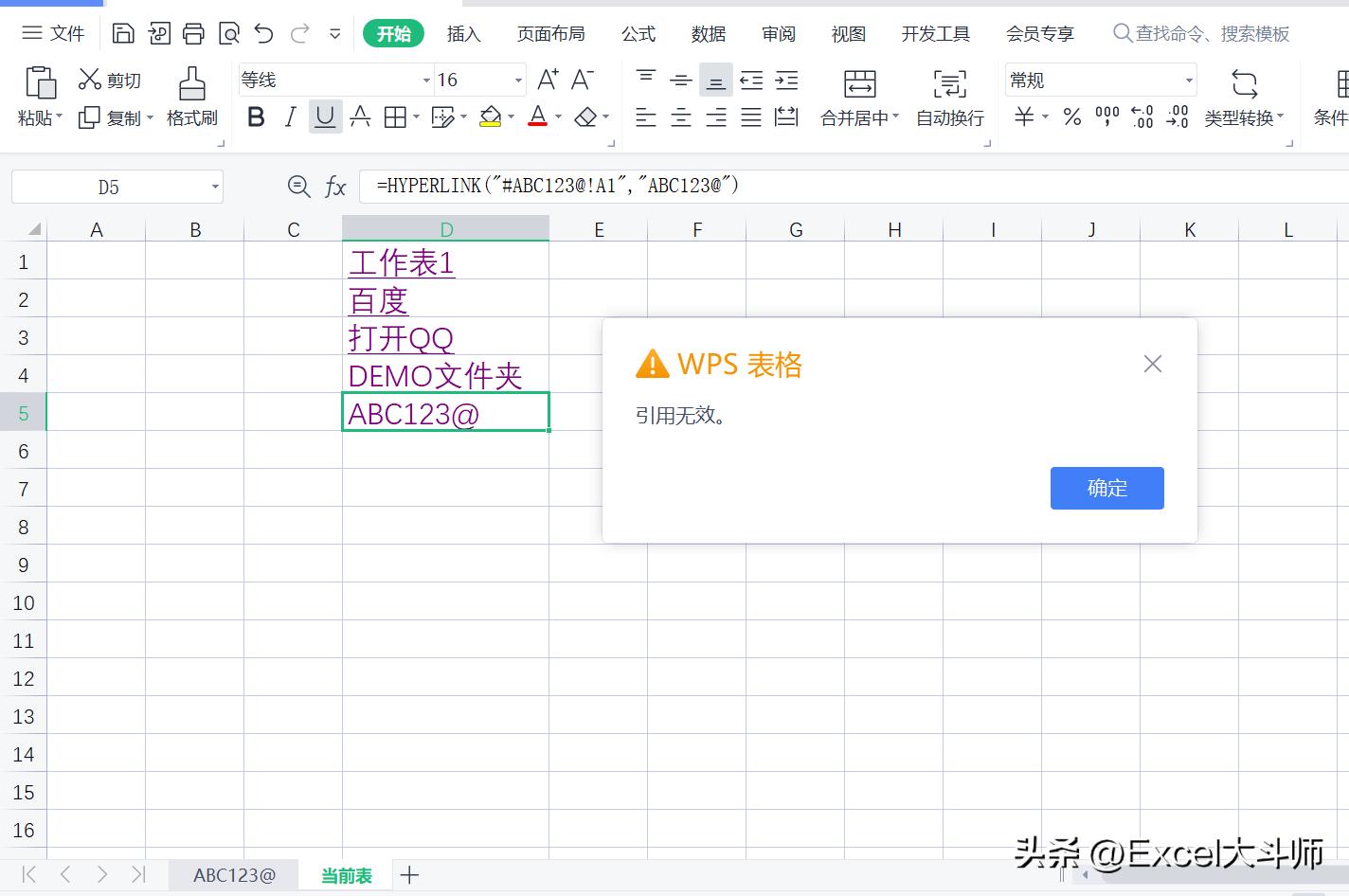Viewport: 1349px width, 896px height.
Task: Toggle italic formatting for the cell
Action: tap(290, 116)
